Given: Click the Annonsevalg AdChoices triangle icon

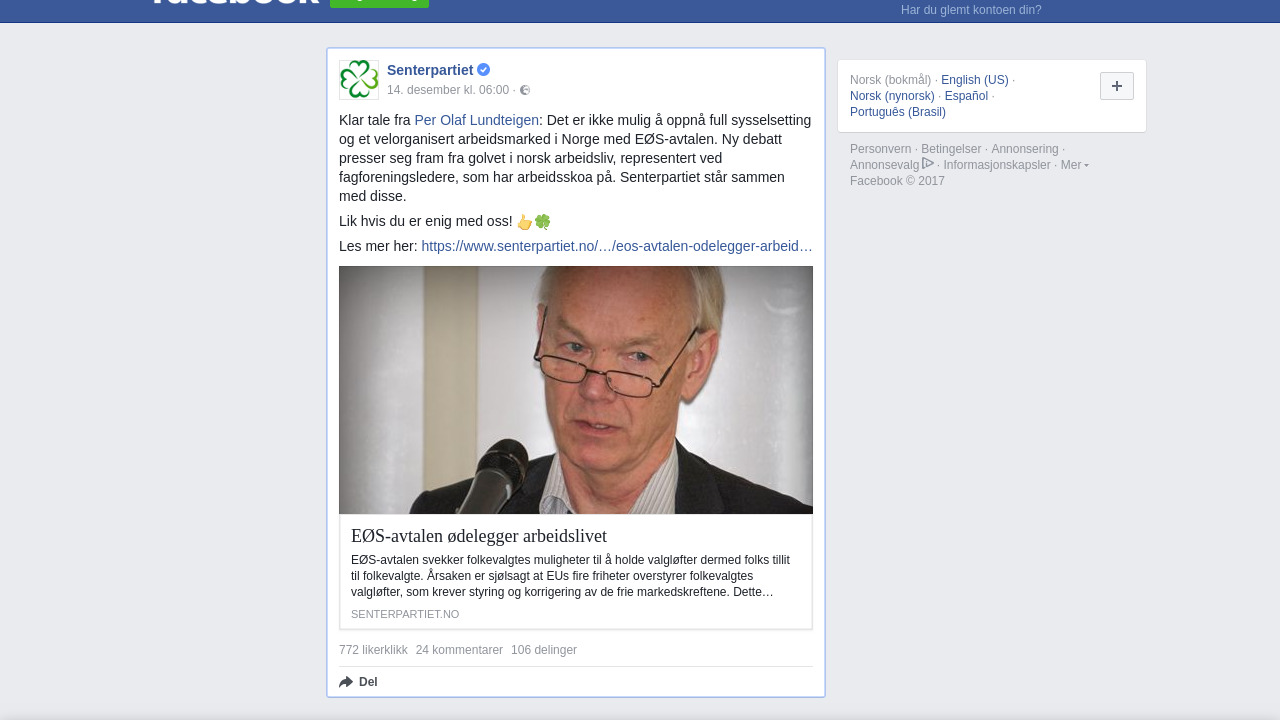Looking at the screenshot, I should point(928,163).
